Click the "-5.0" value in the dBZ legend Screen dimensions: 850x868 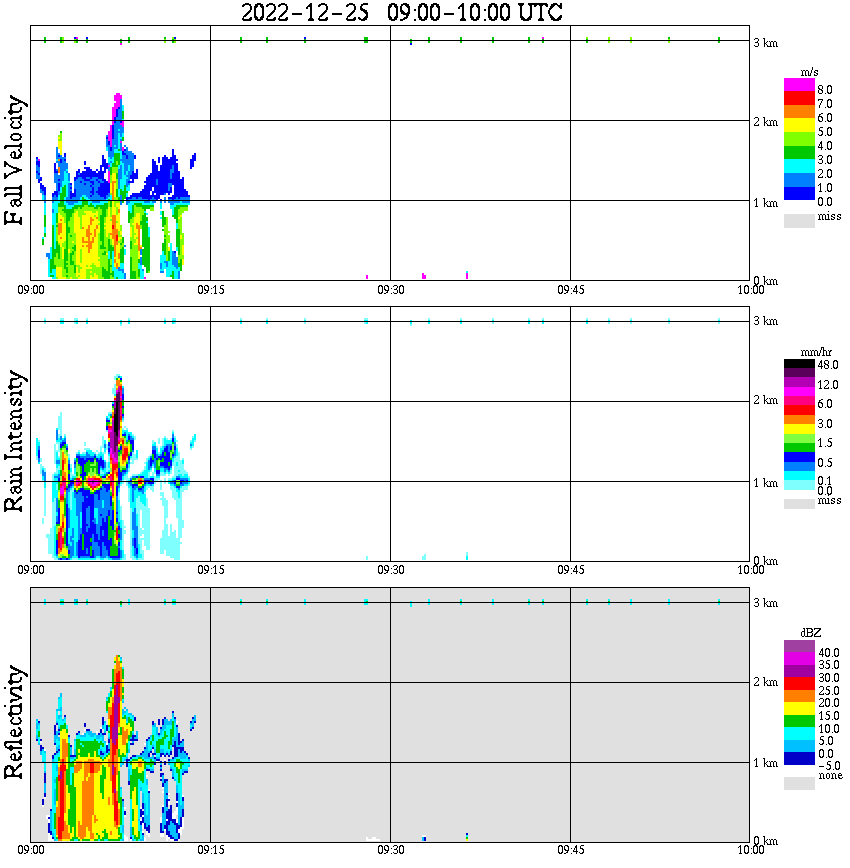pos(828,766)
